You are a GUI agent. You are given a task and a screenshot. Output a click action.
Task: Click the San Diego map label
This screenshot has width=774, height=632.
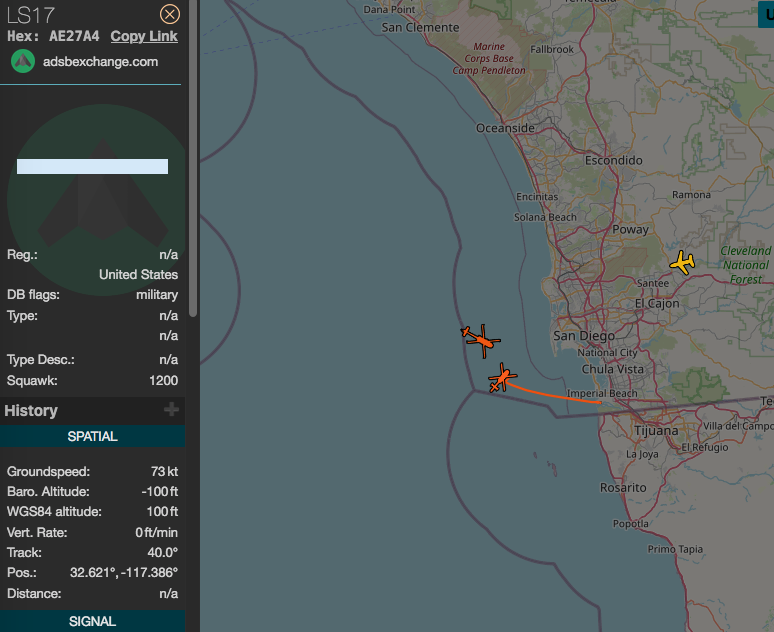click(584, 336)
